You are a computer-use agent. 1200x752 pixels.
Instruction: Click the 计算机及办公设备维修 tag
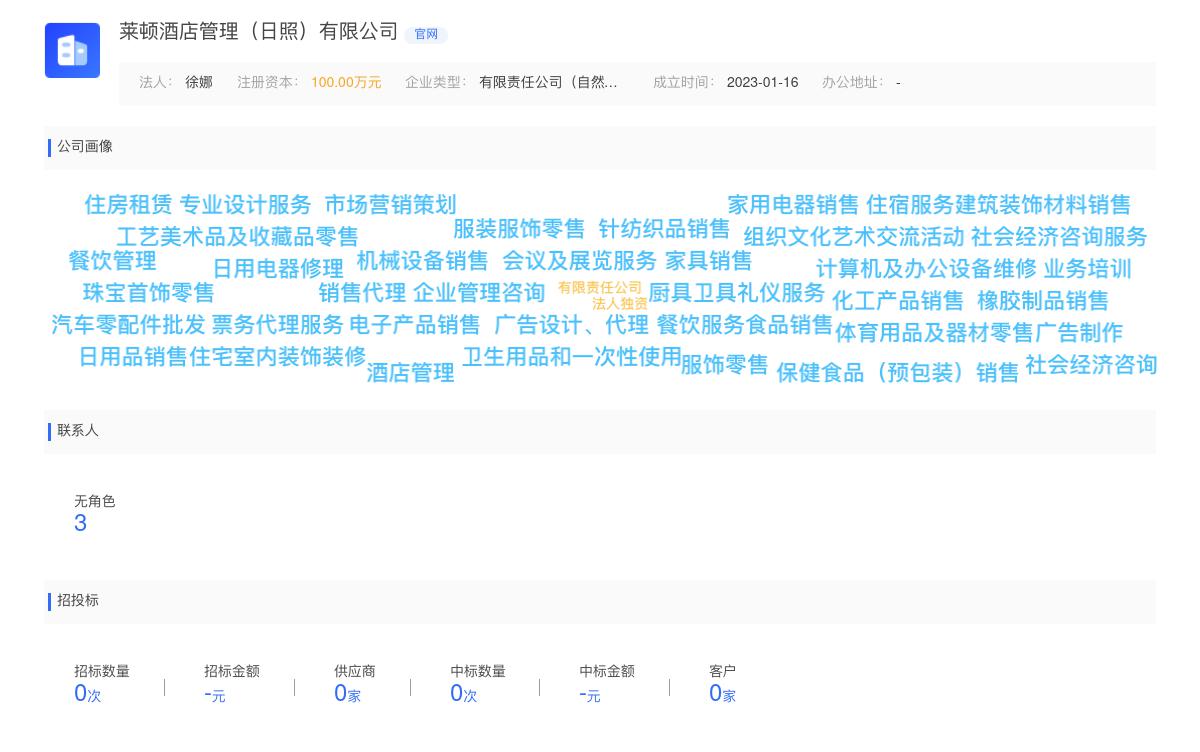926,269
